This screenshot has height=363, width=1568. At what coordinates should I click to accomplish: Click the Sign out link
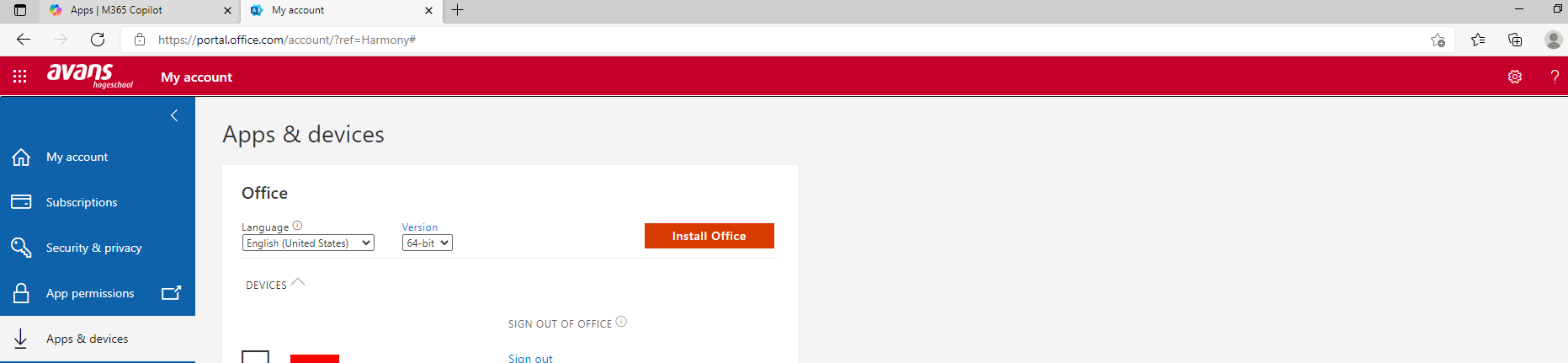pos(530,358)
